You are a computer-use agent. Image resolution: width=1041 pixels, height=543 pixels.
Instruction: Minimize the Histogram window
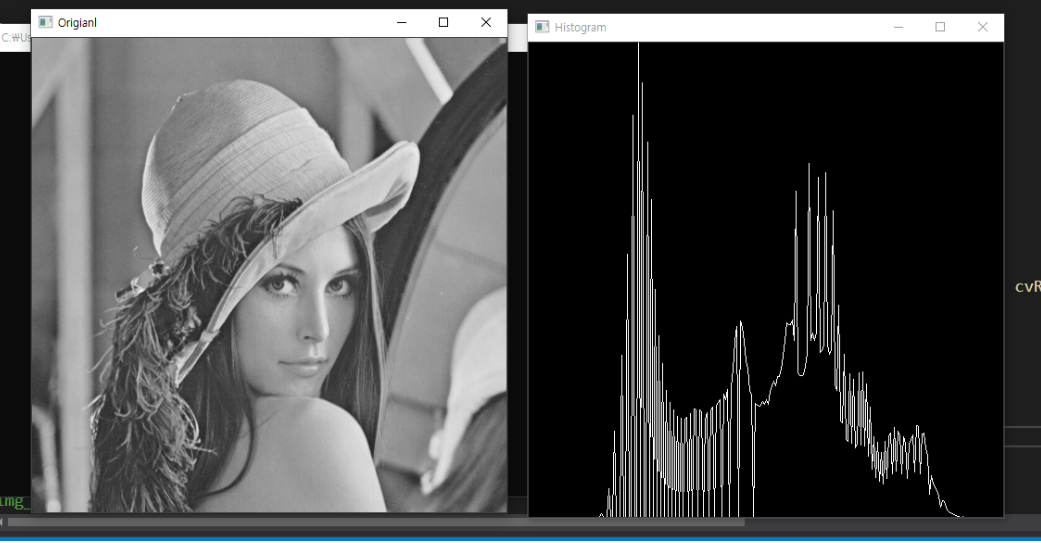coord(898,27)
